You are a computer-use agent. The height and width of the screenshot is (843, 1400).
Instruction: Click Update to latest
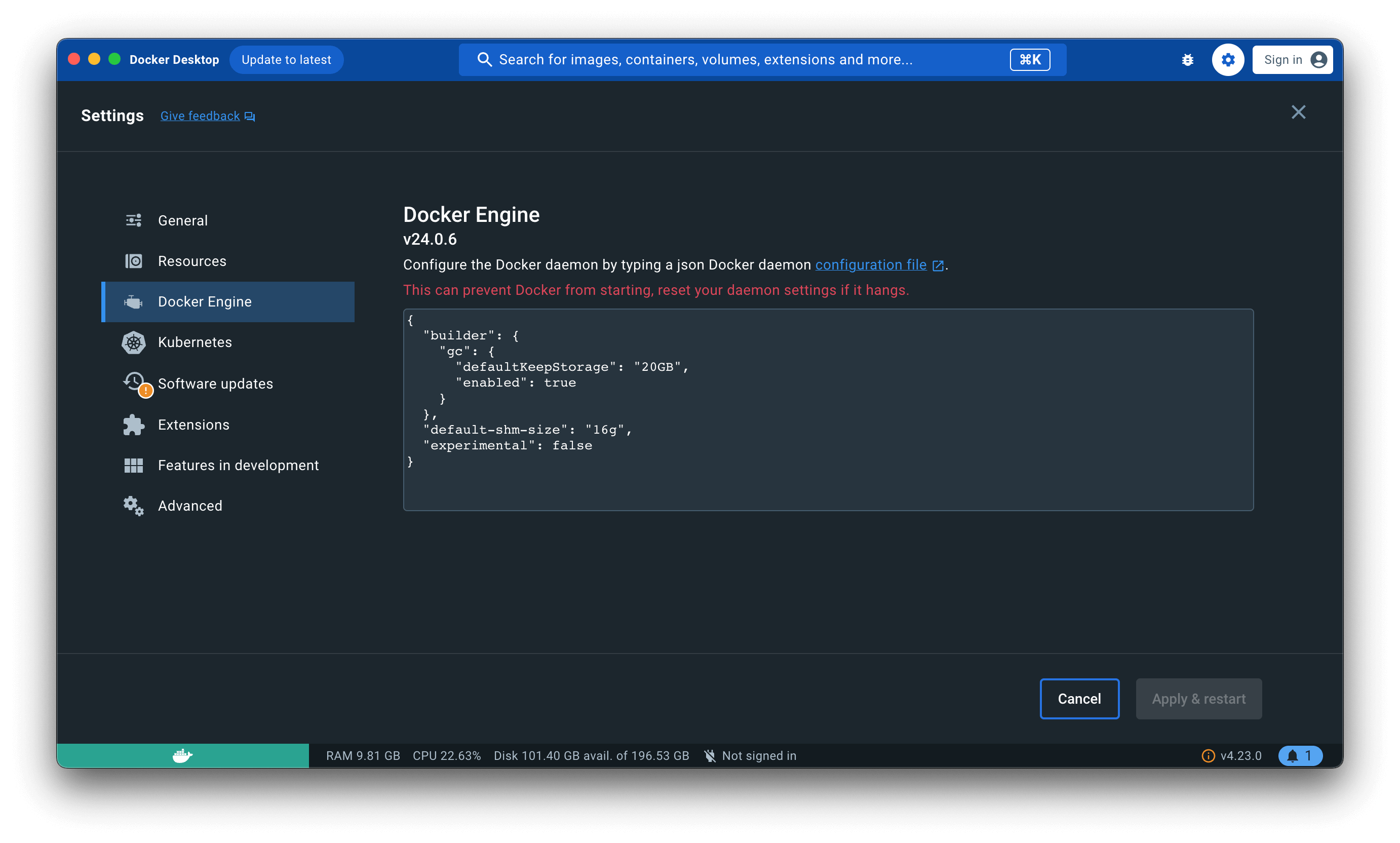point(286,59)
